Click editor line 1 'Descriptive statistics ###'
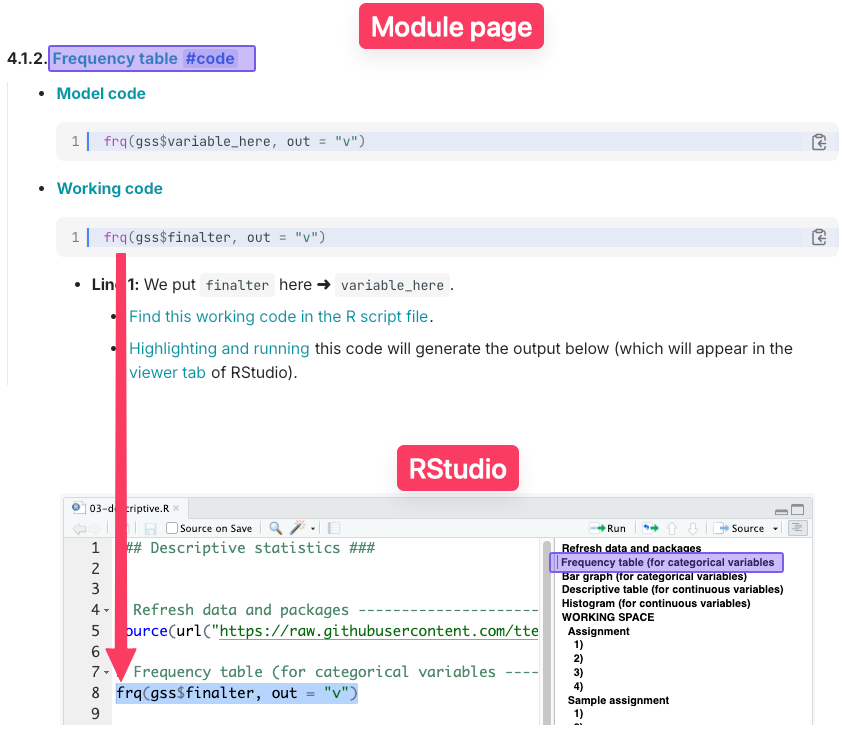This screenshot has width=842, height=730. pyautogui.click(x=250, y=548)
